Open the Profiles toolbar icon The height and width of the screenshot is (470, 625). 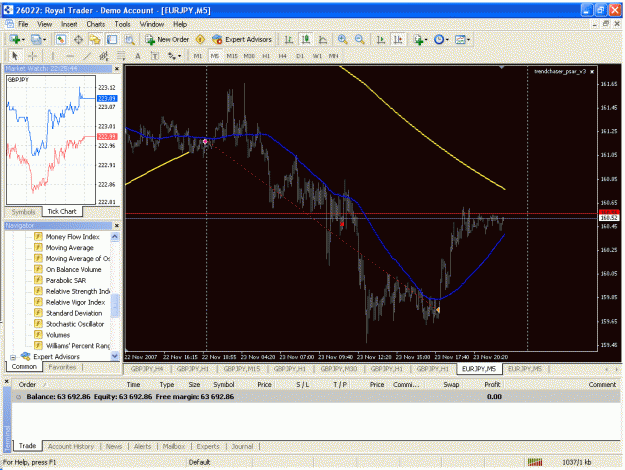36,39
